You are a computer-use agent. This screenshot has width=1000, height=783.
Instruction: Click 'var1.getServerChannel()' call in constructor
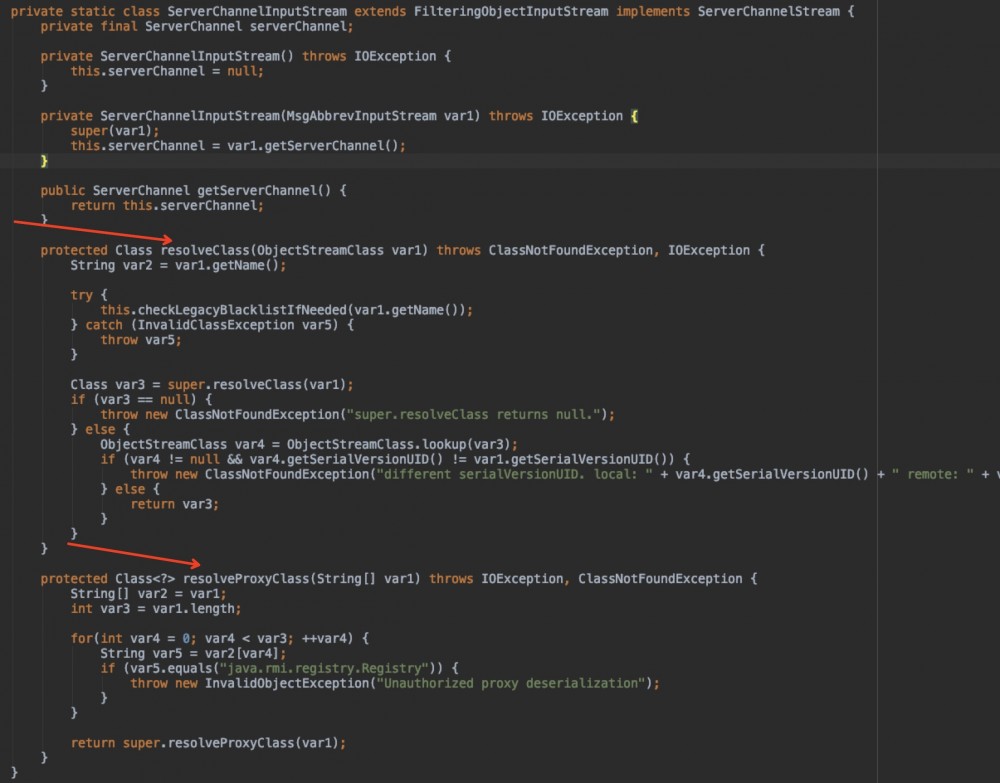pos(312,146)
